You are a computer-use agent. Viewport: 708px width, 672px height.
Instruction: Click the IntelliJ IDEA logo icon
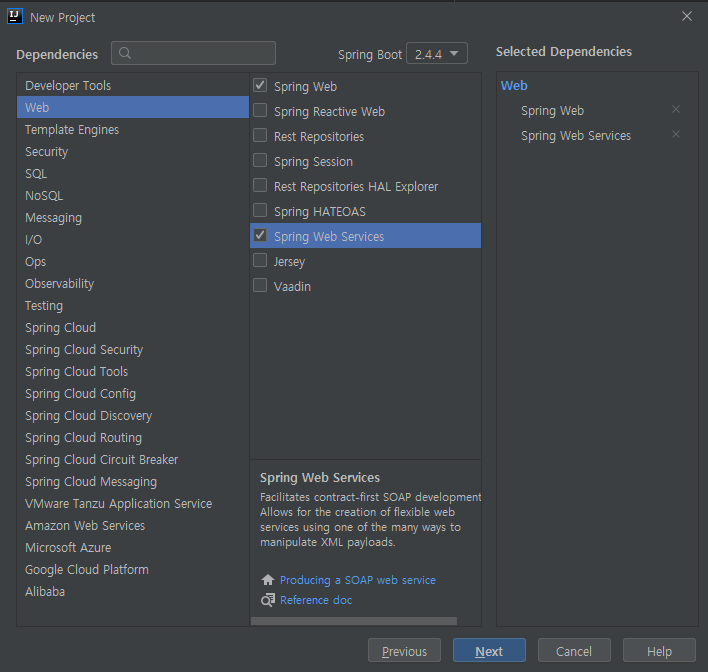coord(15,17)
